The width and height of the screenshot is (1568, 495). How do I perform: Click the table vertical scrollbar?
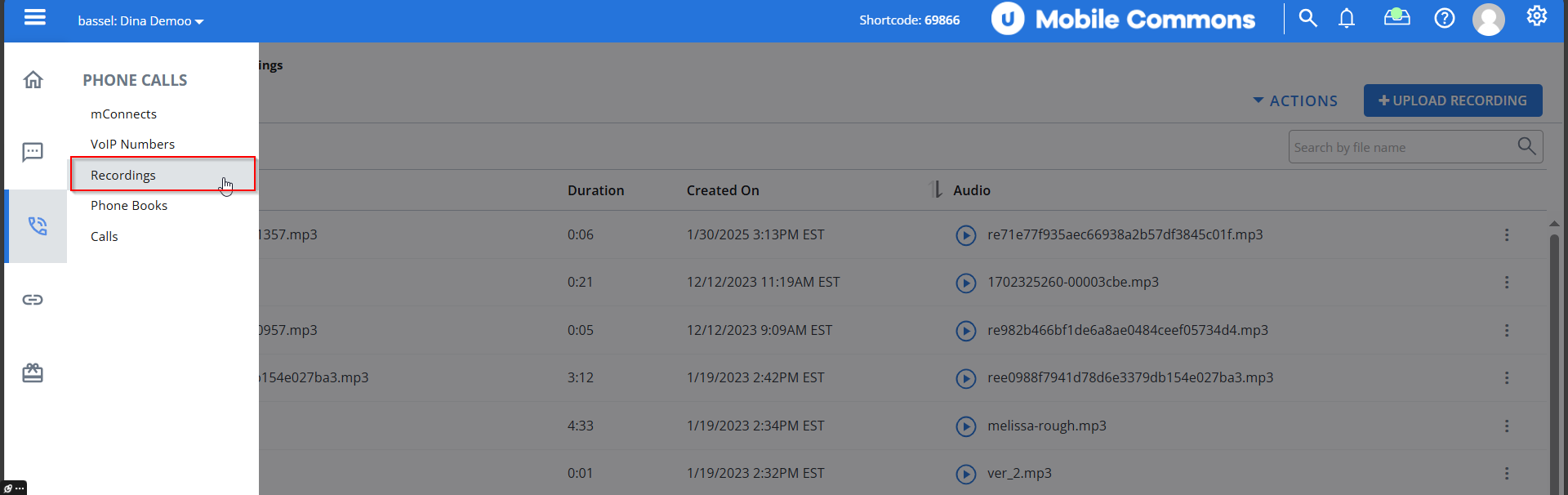(x=1554, y=363)
